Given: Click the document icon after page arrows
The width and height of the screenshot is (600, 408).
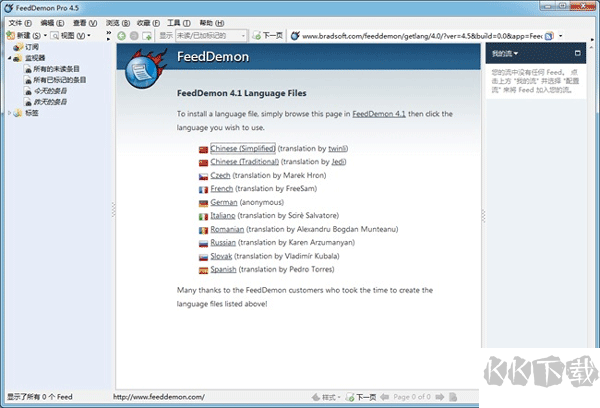Looking at the screenshot, I should pos(453,397).
